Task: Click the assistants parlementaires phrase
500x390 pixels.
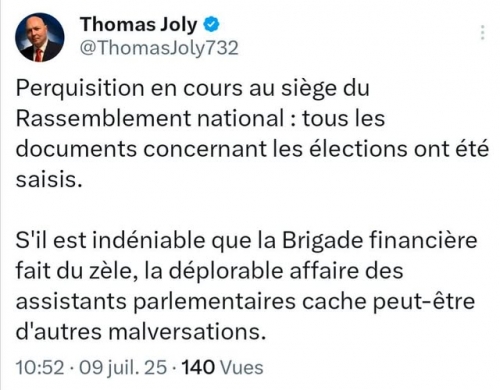Action: tap(156, 302)
